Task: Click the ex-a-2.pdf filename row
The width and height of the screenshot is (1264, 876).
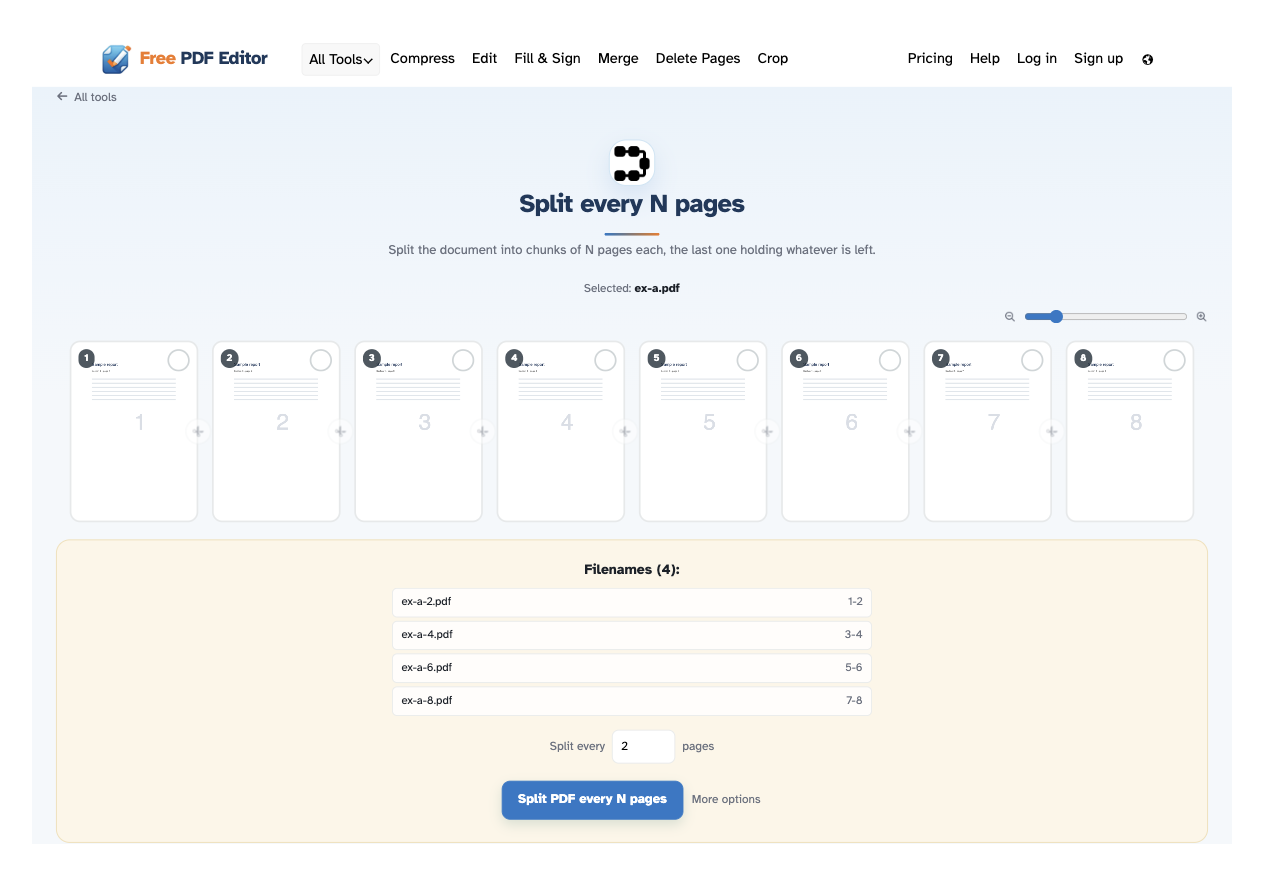Action: click(632, 602)
